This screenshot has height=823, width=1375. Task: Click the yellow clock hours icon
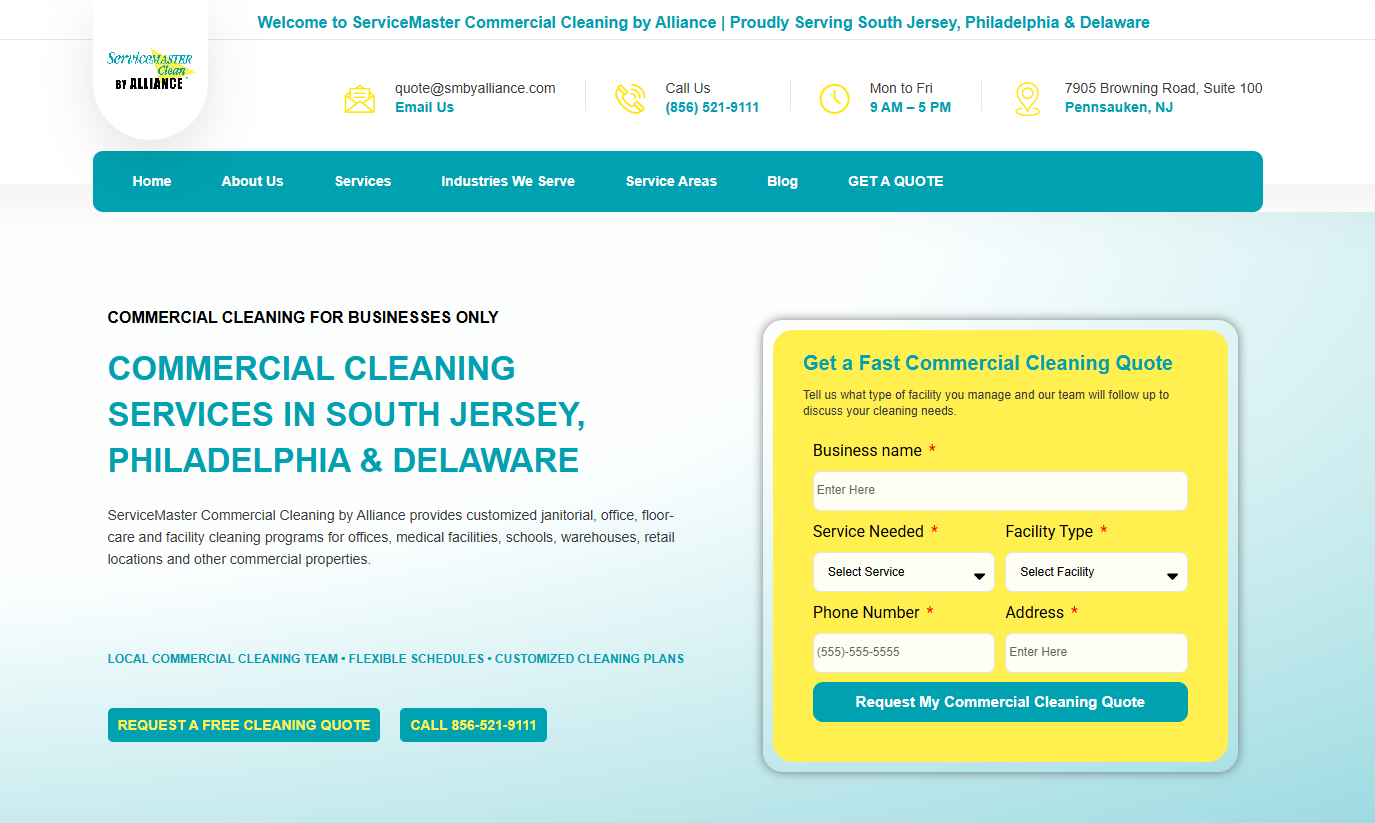coord(834,98)
